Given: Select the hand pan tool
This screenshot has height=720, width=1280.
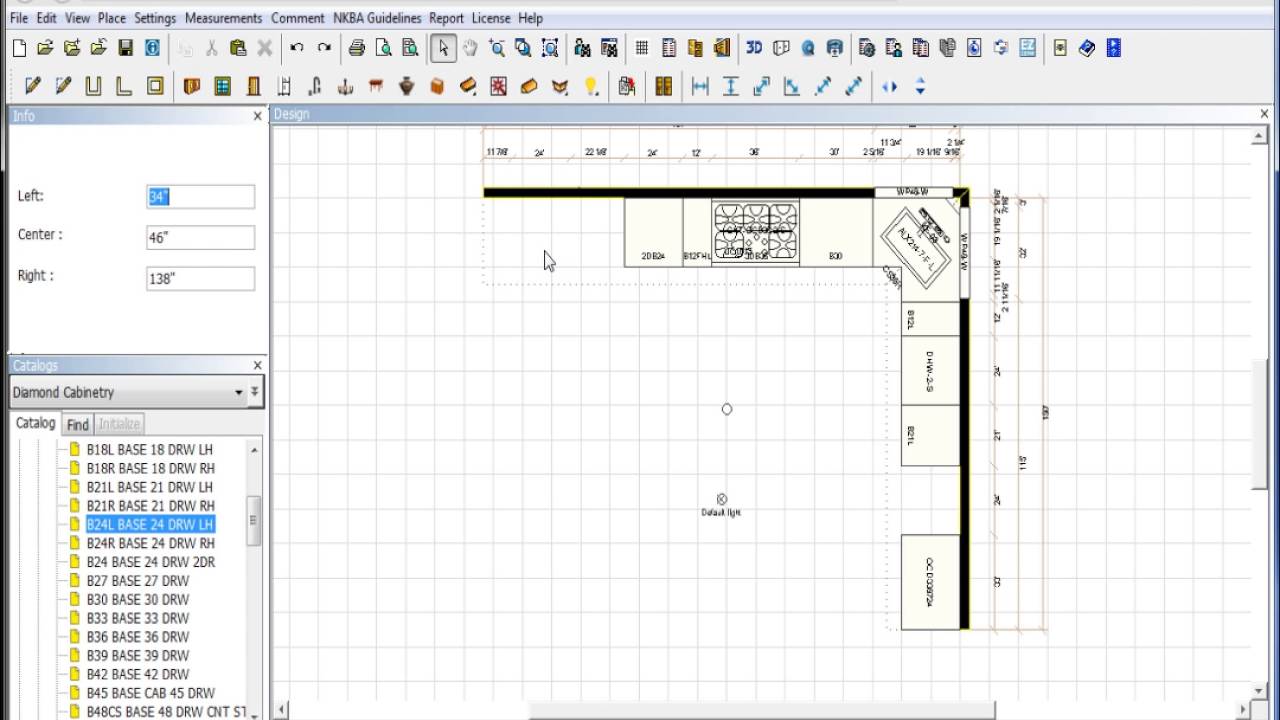Looking at the screenshot, I should pyautogui.click(x=470, y=48).
